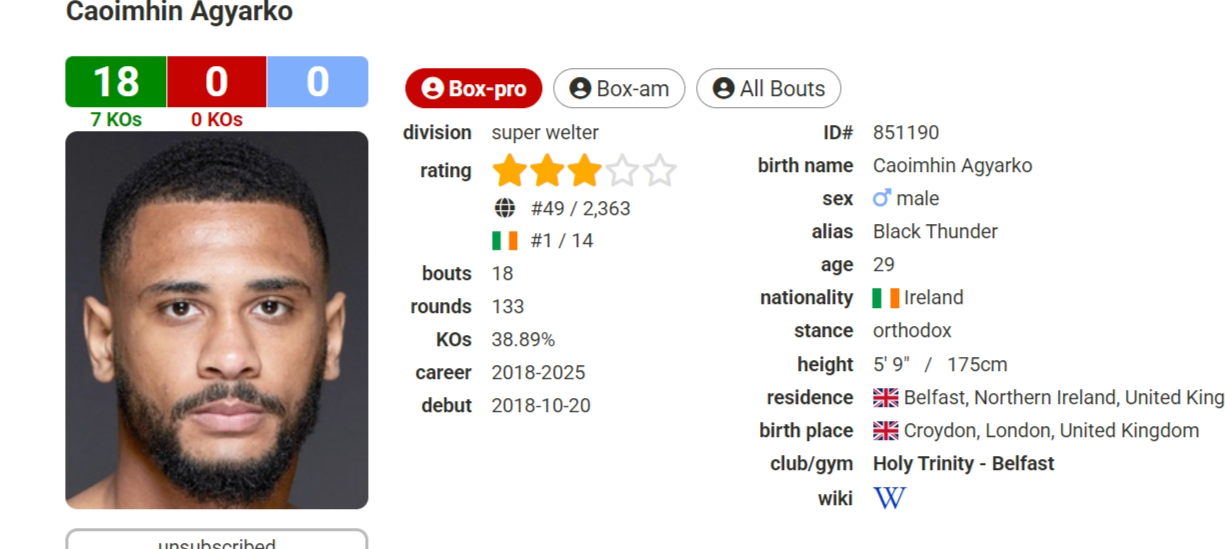Click the 7 KOs wins label
The height and width of the screenshot is (549, 1225).
tap(116, 120)
